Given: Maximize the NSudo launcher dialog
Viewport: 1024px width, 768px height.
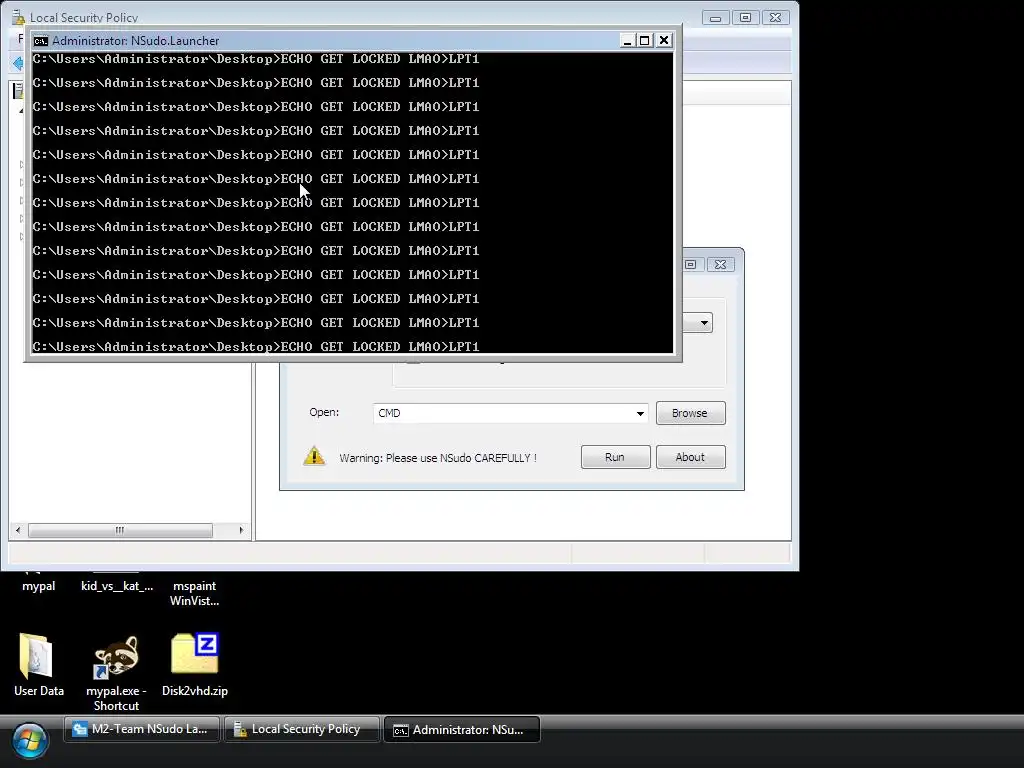Looking at the screenshot, I should (692, 264).
